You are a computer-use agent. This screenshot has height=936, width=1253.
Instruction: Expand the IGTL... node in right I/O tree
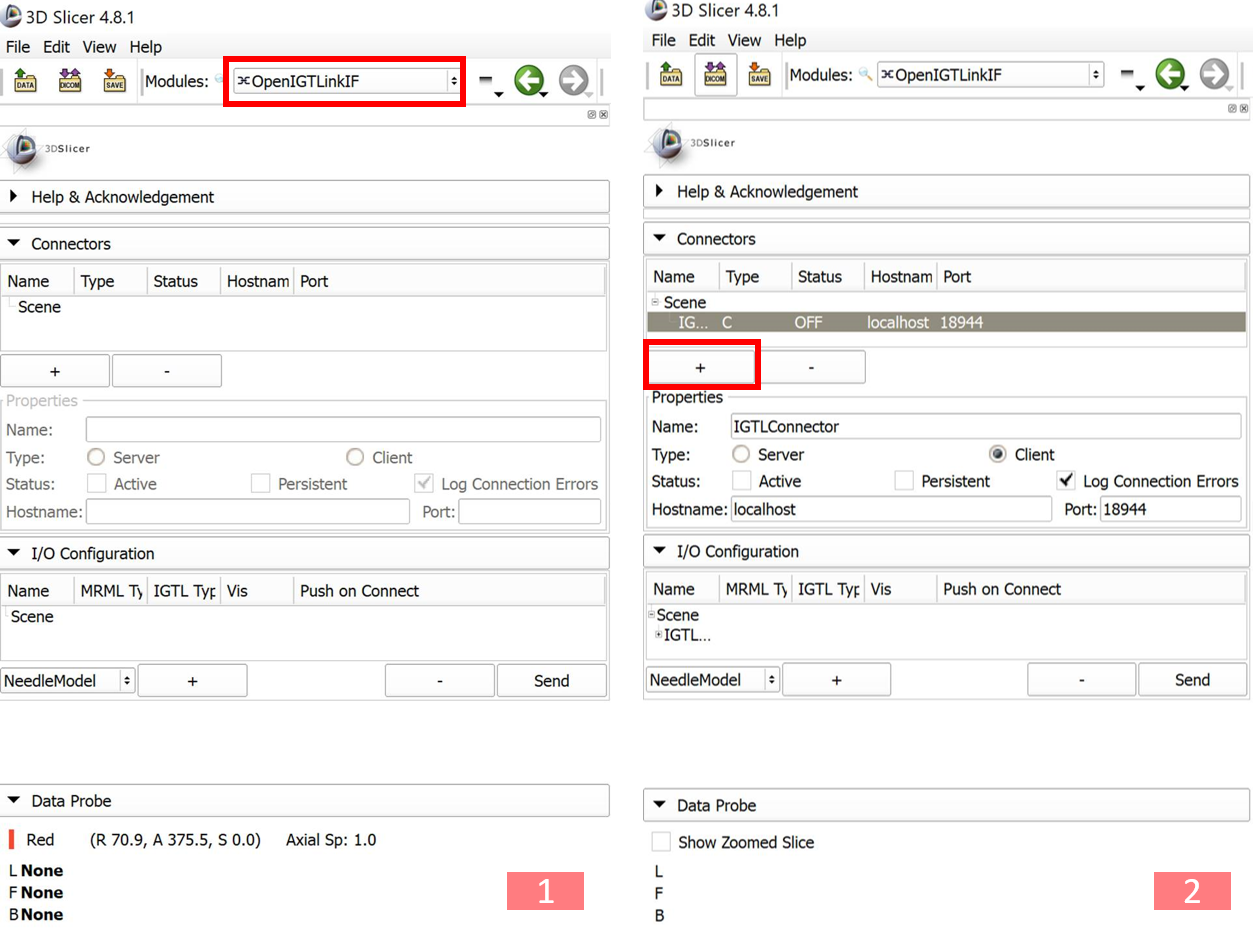pyautogui.click(x=658, y=635)
